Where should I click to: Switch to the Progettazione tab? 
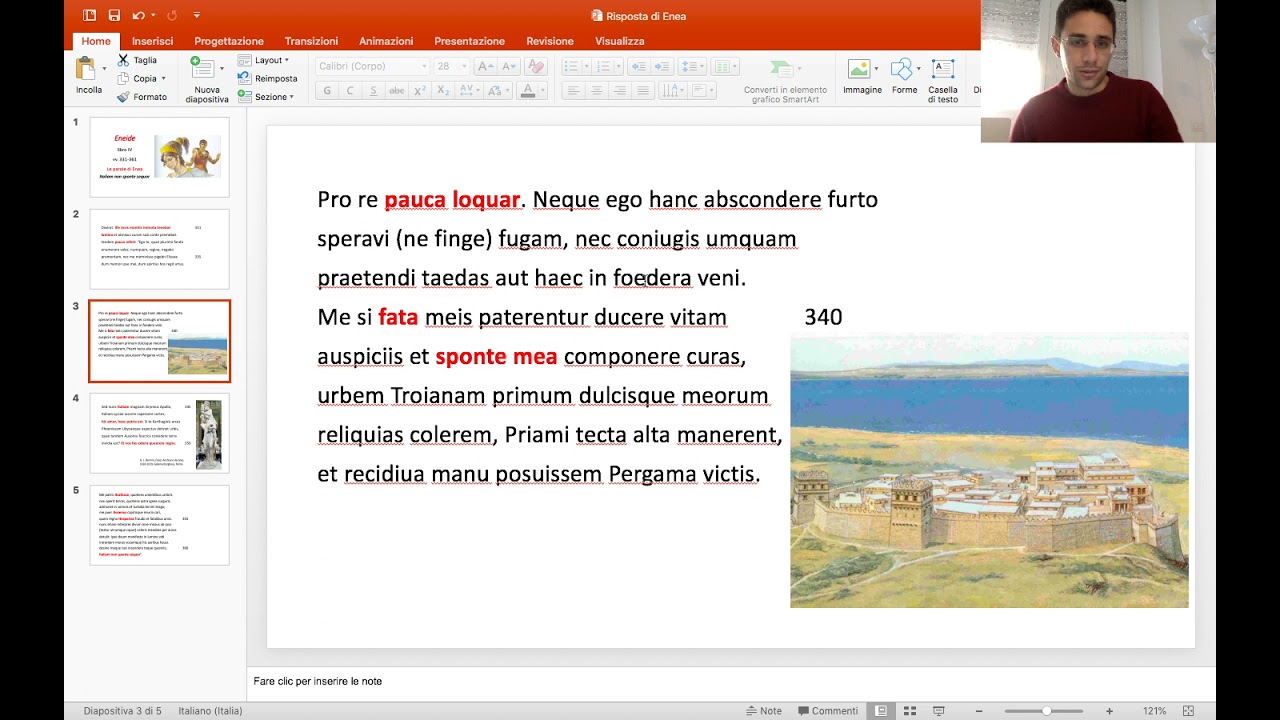pyautogui.click(x=229, y=41)
